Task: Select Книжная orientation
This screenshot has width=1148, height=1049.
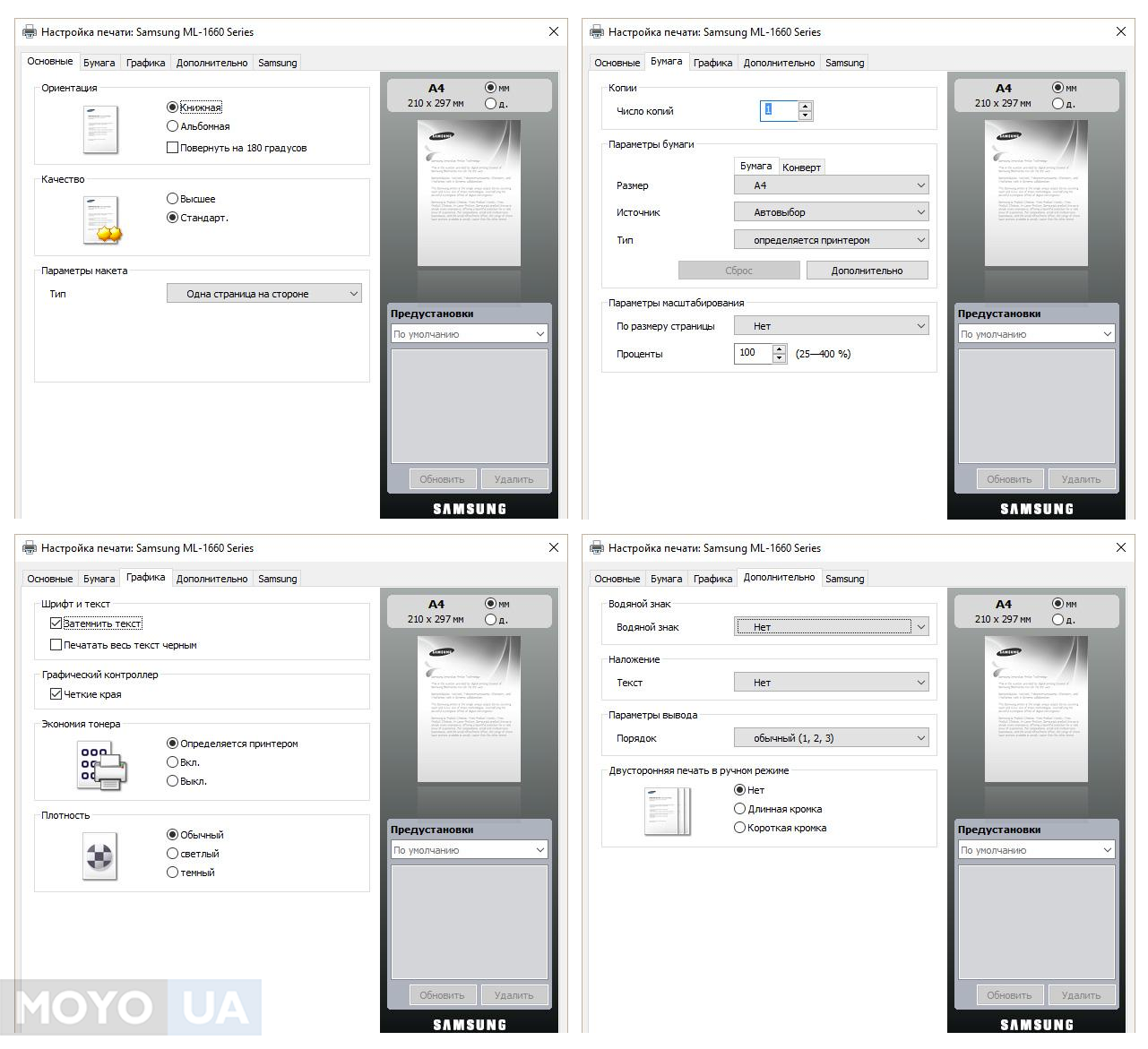Action: click(194, 107)
